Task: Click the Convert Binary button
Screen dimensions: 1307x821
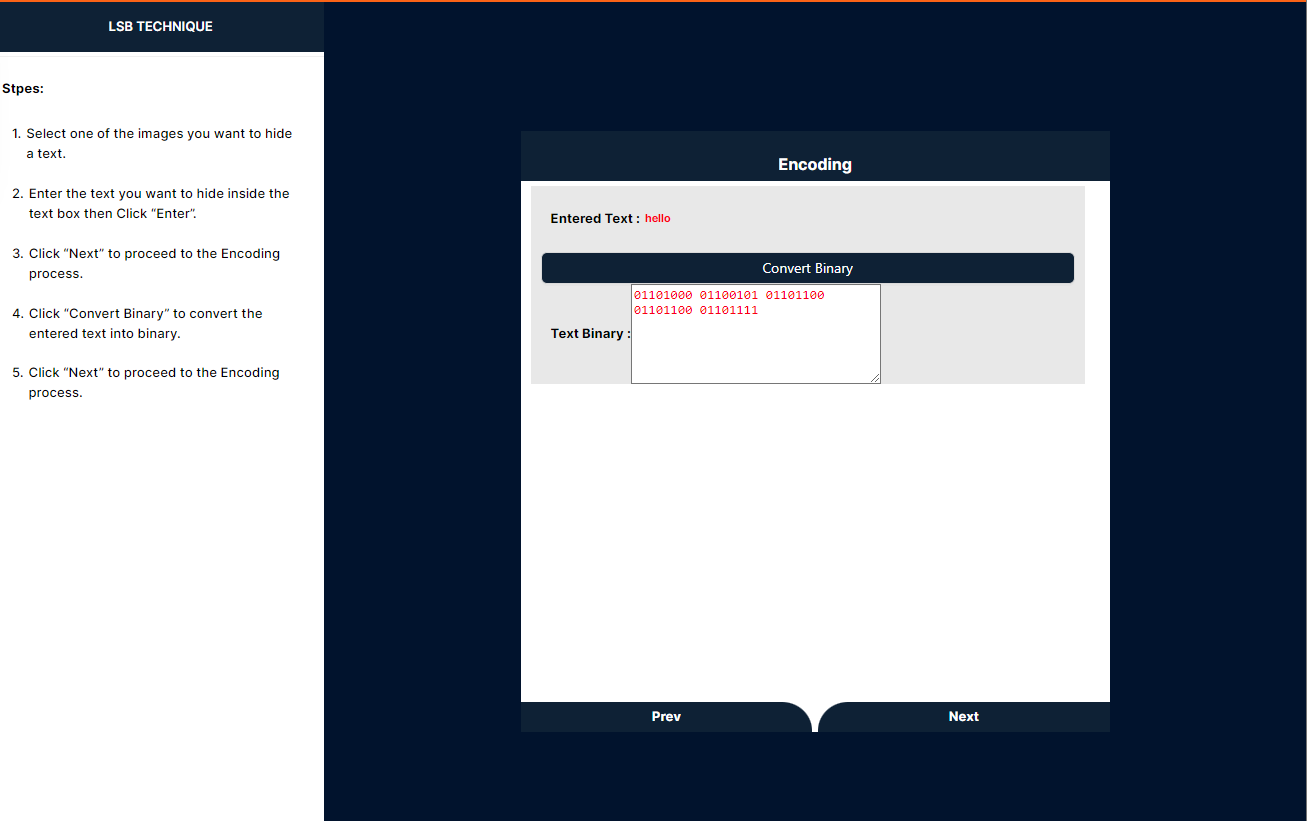Action: [x=807, y=268]
